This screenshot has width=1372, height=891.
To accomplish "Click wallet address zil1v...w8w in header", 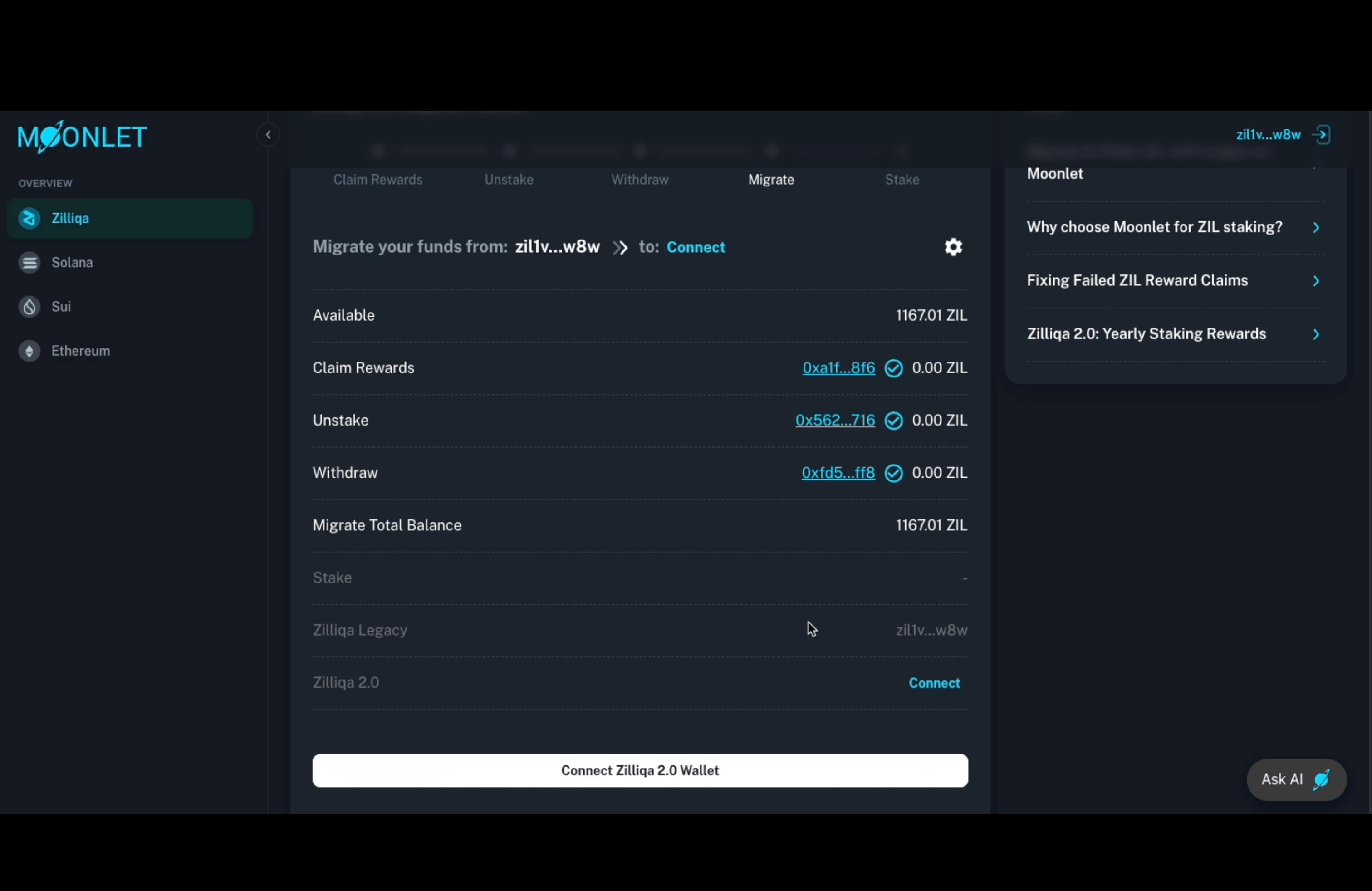I will (1268, 135).
